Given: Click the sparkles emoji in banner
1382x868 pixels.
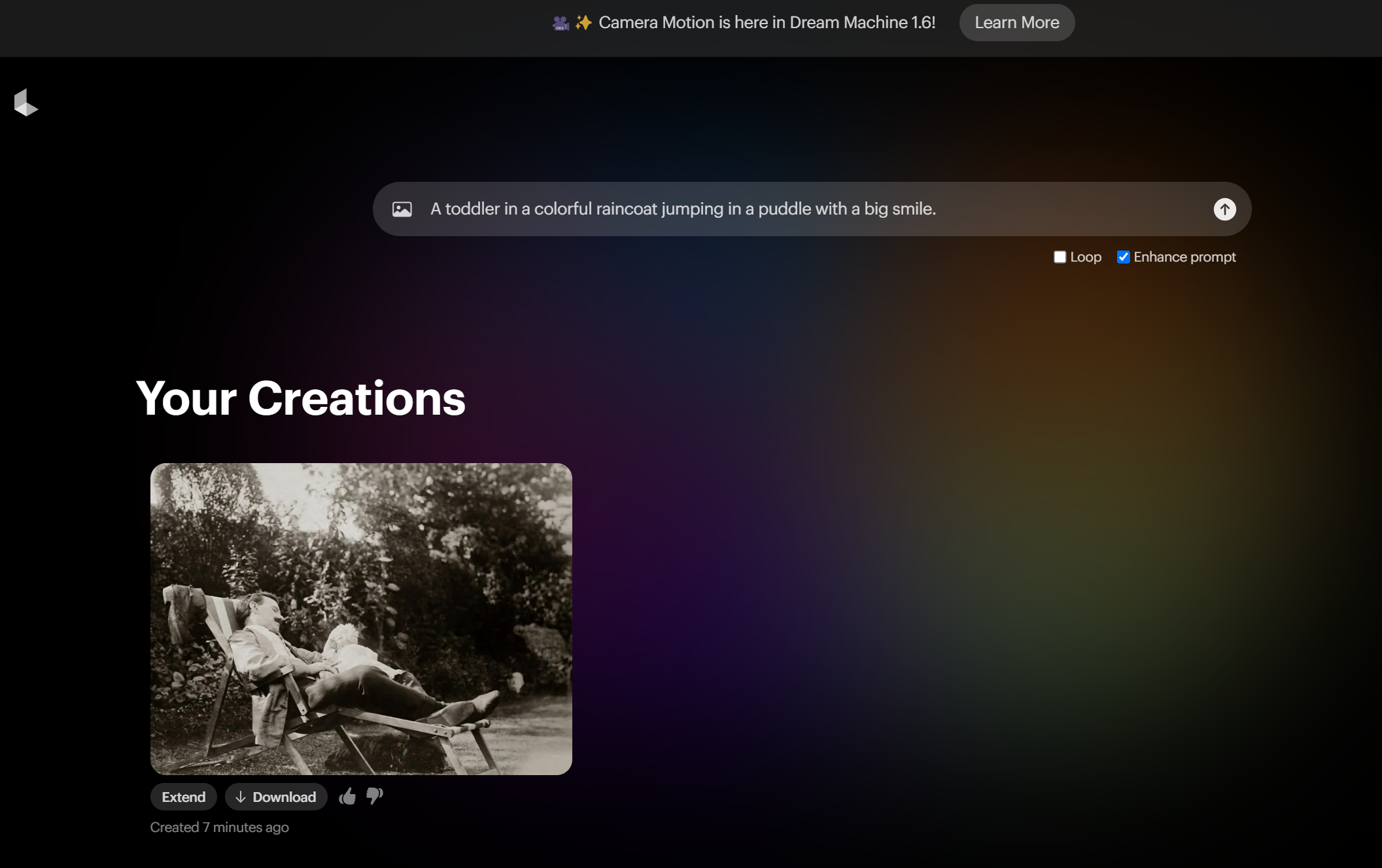Looking at the screenshot, I should coord(583,23).
